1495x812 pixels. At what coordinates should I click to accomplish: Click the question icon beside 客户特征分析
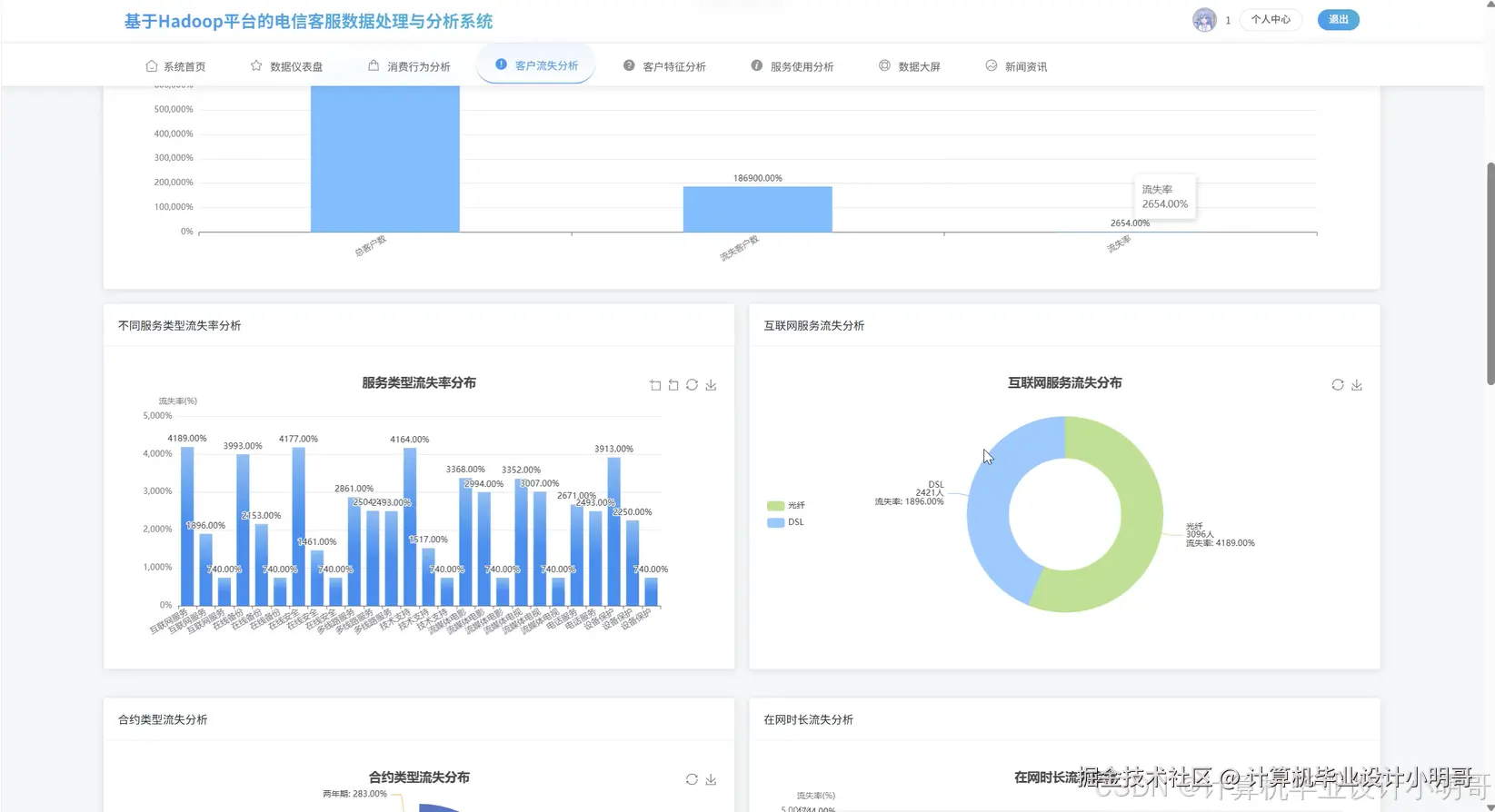629,65
